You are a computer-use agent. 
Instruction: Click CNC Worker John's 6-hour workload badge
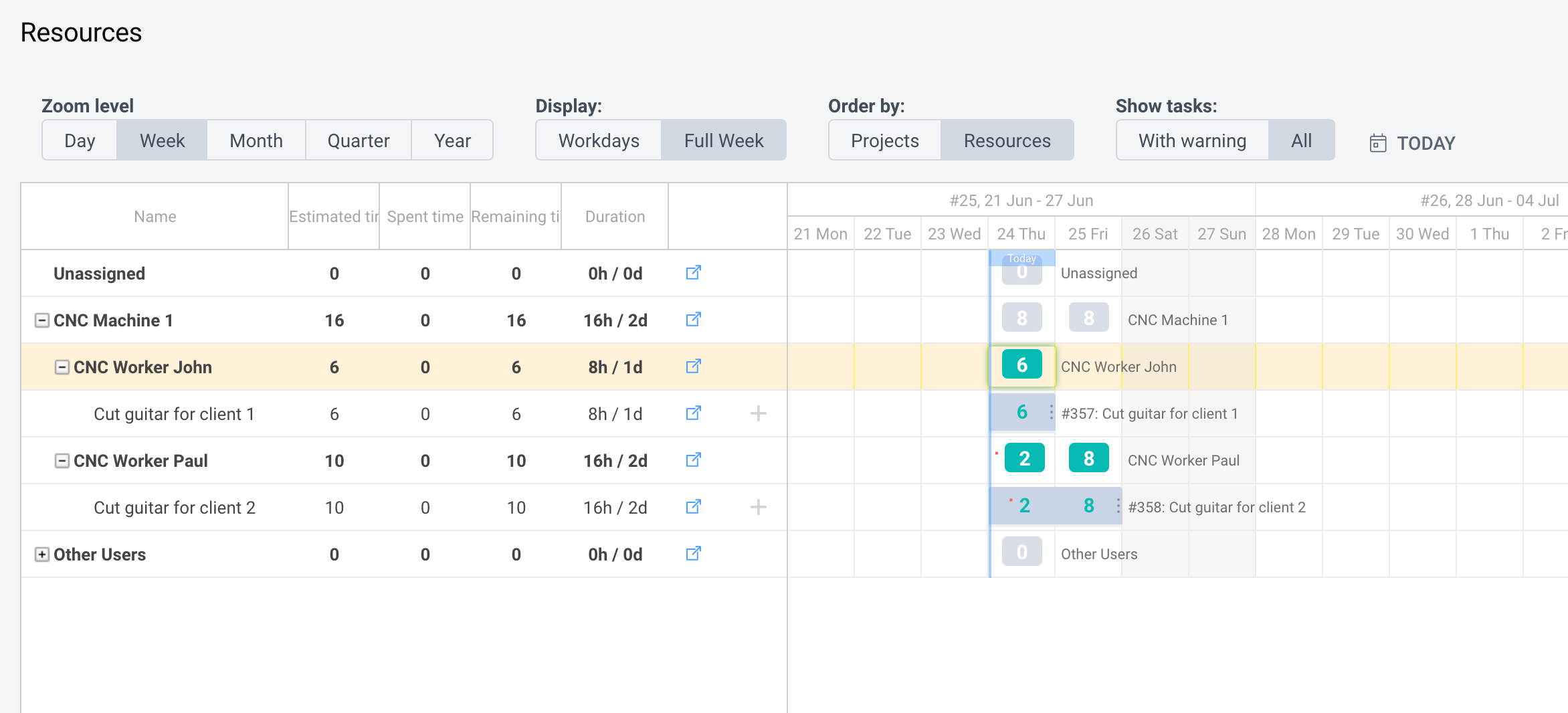(x=1021, y=365)
